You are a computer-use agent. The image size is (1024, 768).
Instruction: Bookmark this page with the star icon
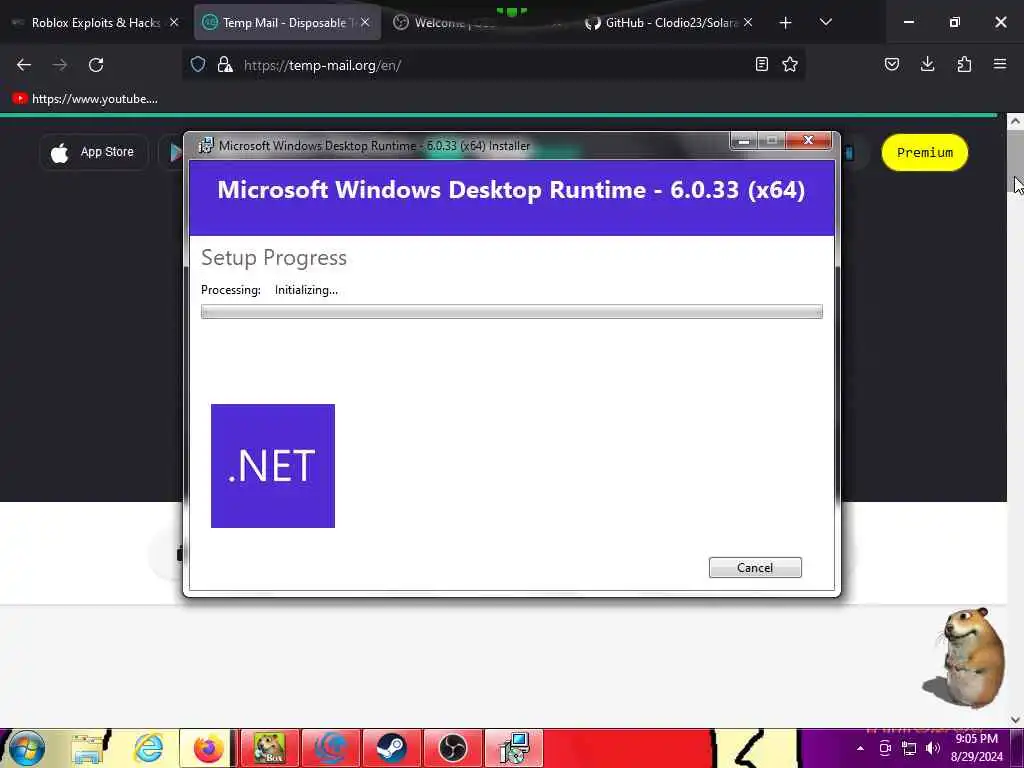(790, 64)
